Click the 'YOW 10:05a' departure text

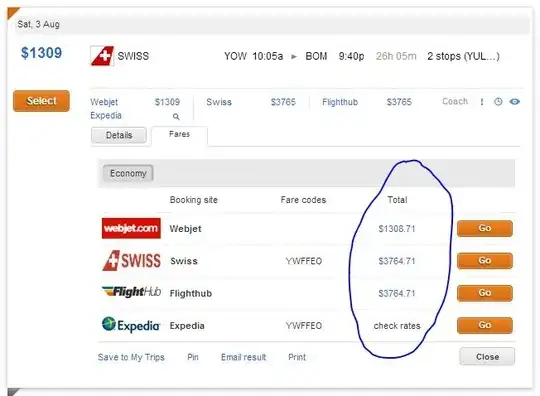(x=253, y=56)
